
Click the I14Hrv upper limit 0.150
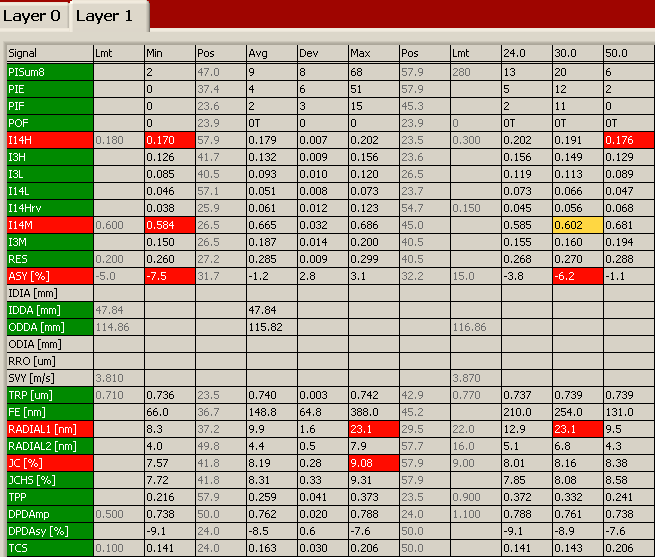point(476,208)
